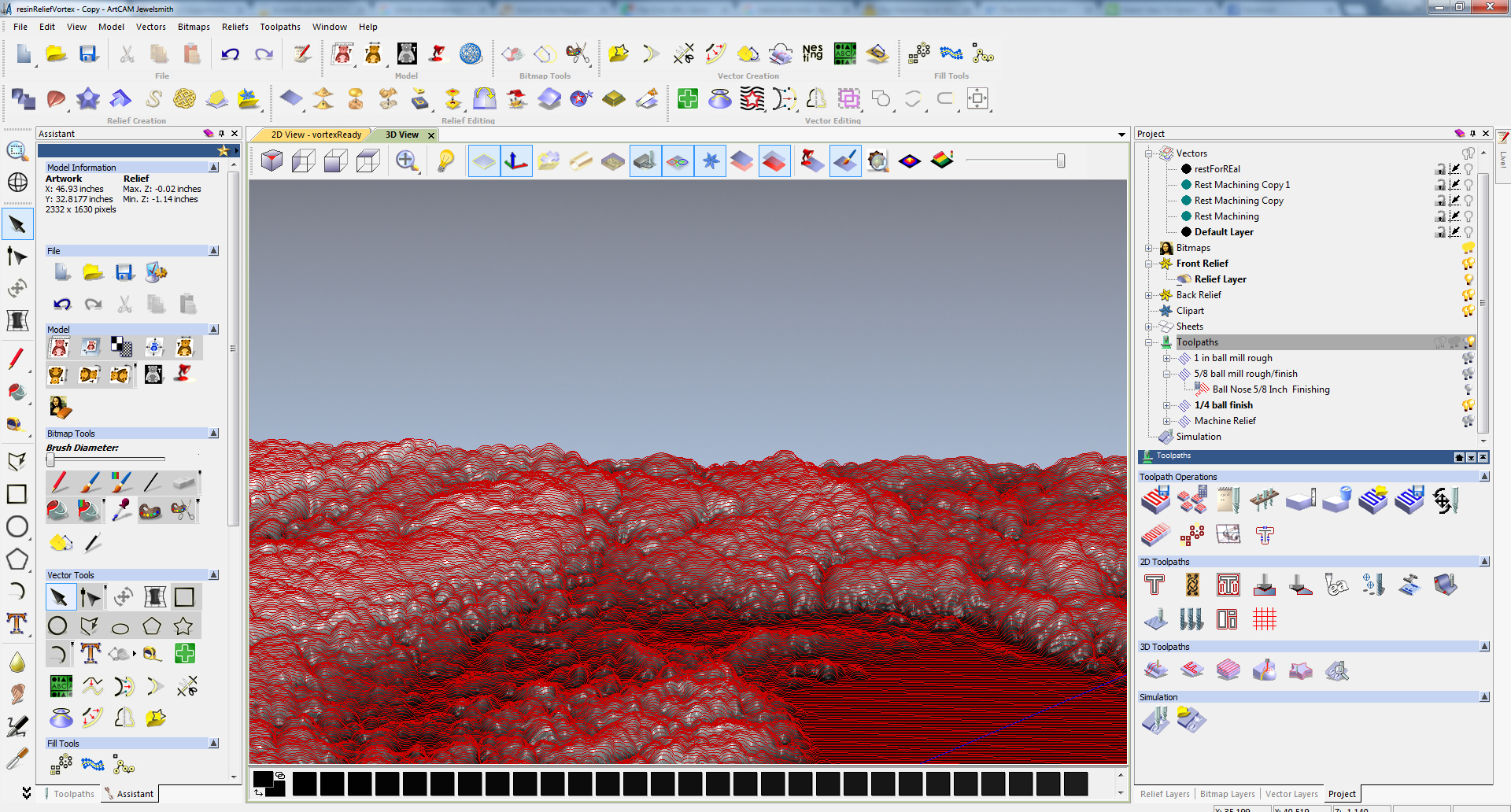The height and width of the screenshot is (812, 1511).
Task: Toggle lock icon for Rest Machining Copy 1
Action: 1440,185
